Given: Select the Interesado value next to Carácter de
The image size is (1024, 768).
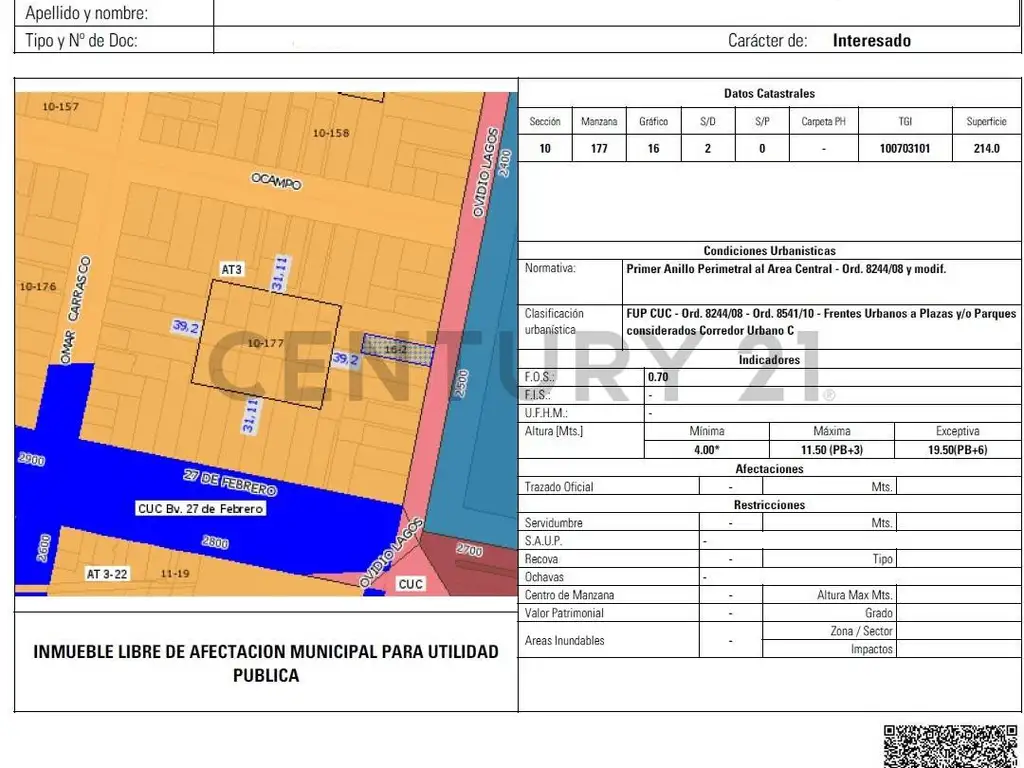Looking at the screenshot, I should point(871,41).
